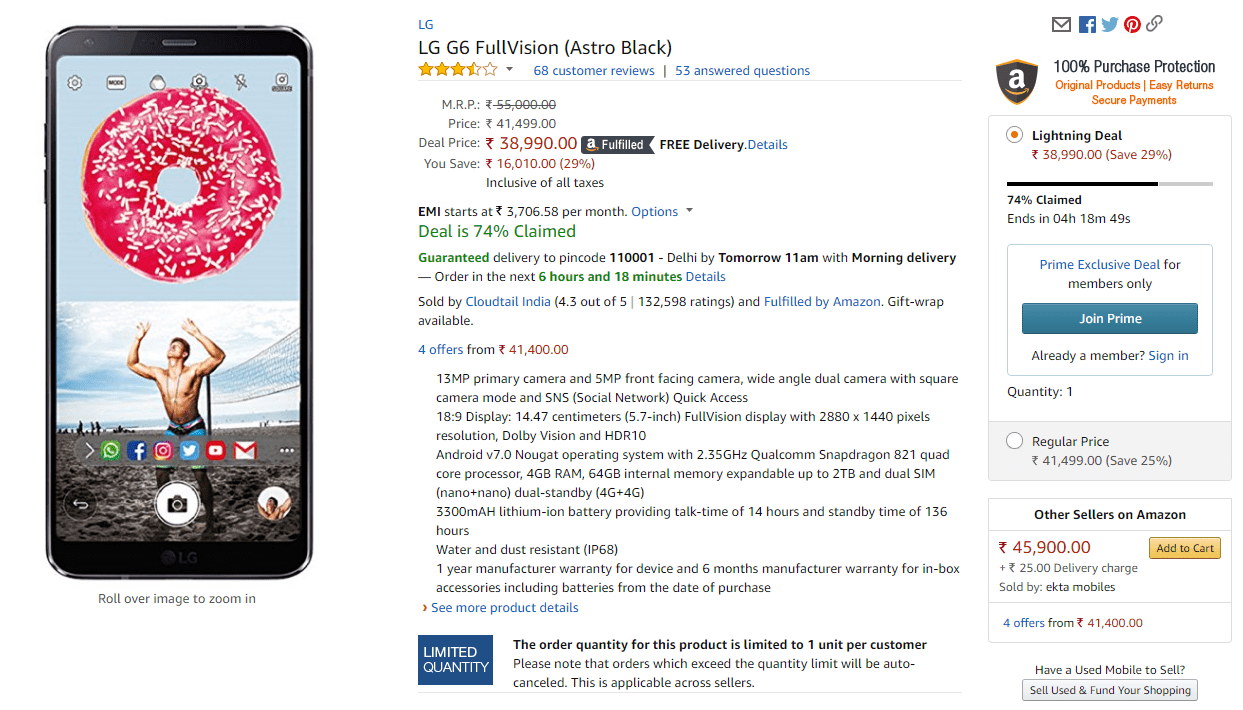Select the Regular Price radio option
This screenshot has height=710, width=1243.
1014,441
